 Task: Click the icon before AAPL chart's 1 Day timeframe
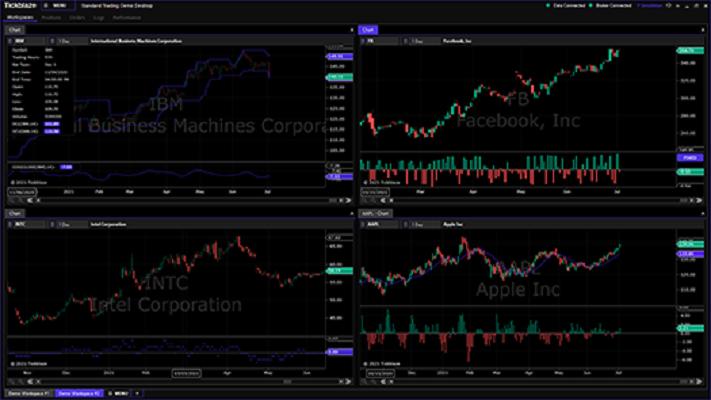pos(405,224)
